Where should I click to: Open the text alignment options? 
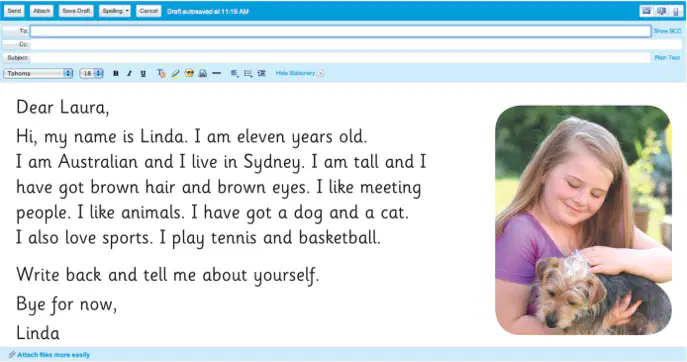point(234,74)
